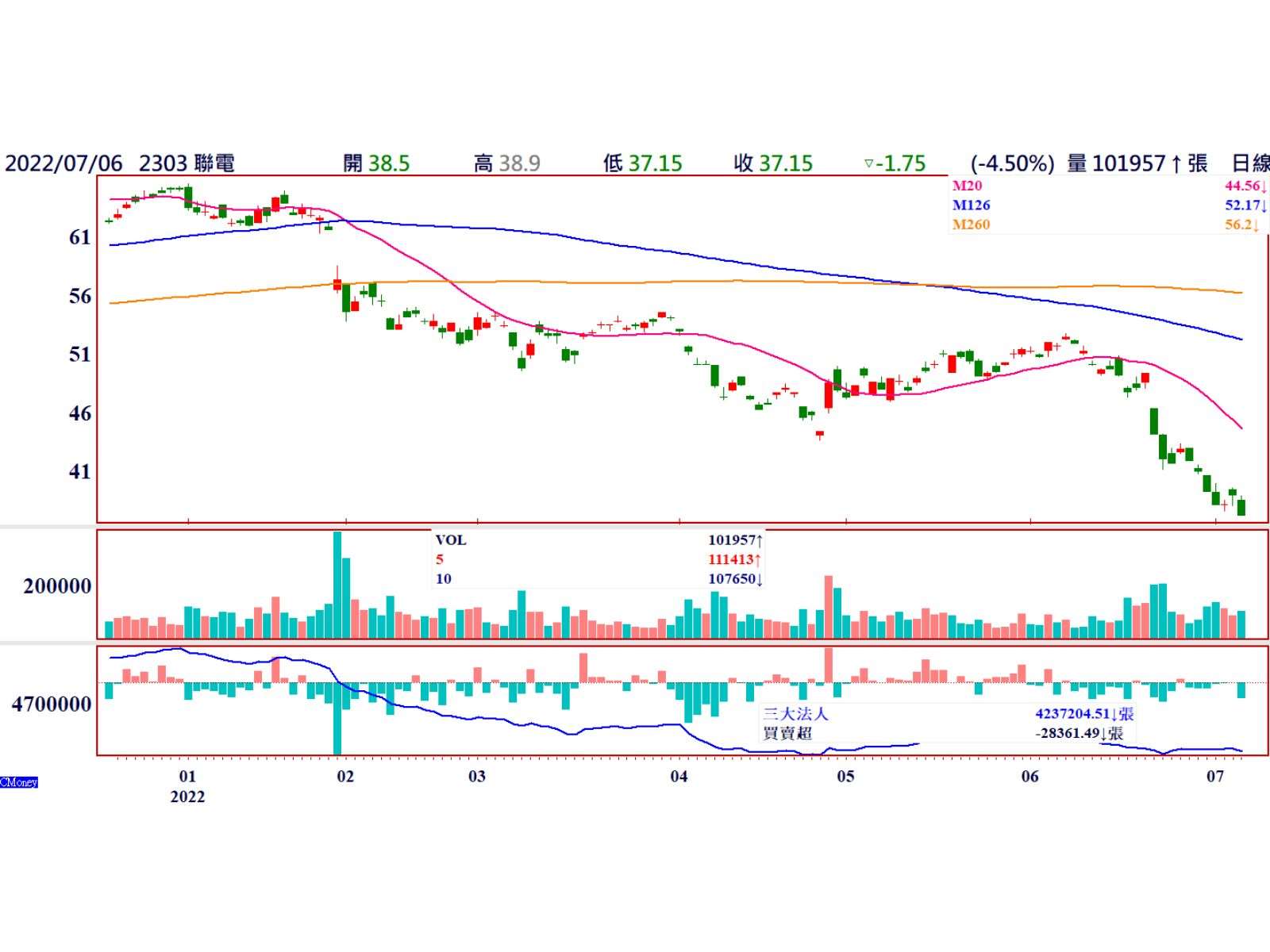This screenshot has width=1270, height=952.
Task: Select the 買賣超 value -28361.49
Action: coord(1079,733)
